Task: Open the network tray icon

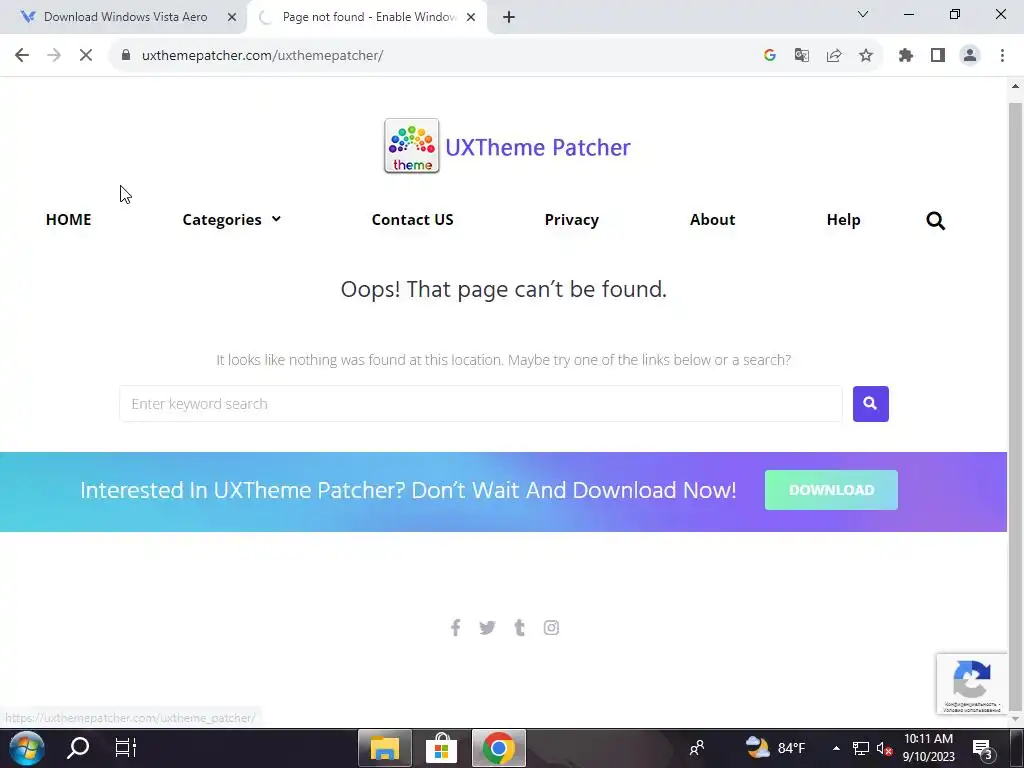Action: pyautogui.click(x=861, y=748)
